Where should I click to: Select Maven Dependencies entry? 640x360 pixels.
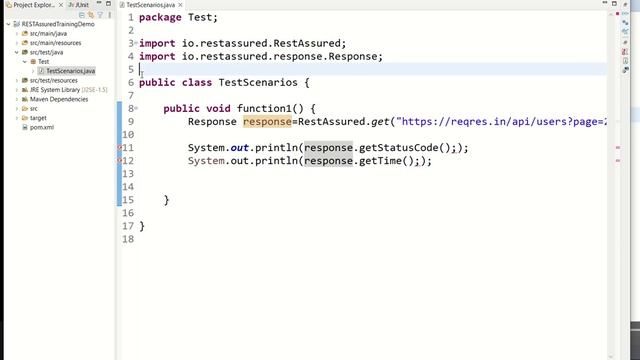click(59, 99)
